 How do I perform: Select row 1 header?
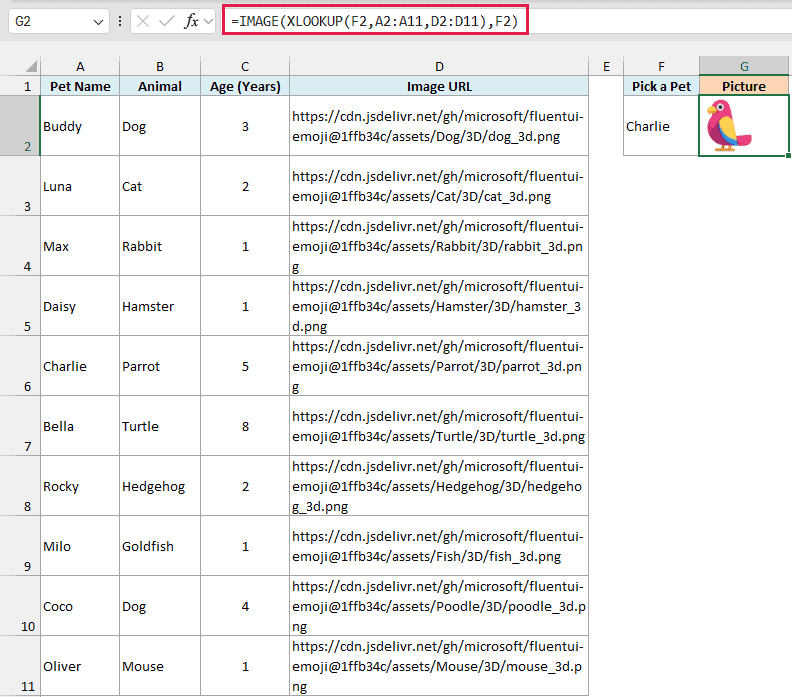click(20, 86)
